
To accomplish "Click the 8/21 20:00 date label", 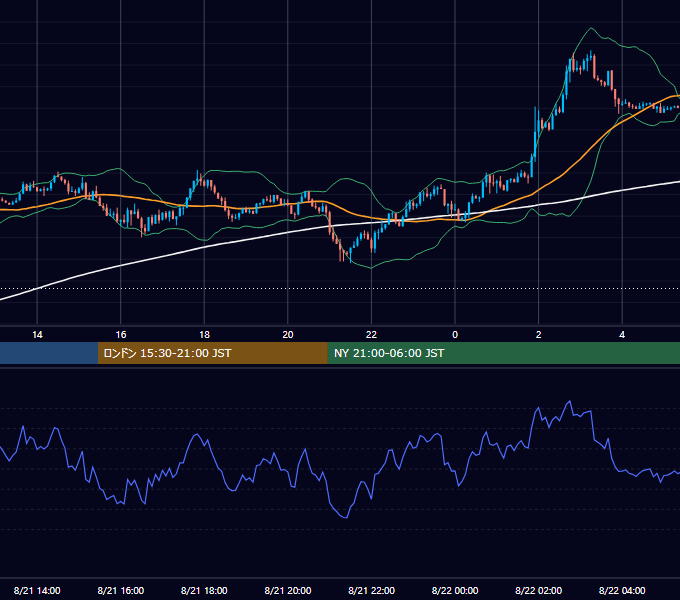I will point(288,590).
